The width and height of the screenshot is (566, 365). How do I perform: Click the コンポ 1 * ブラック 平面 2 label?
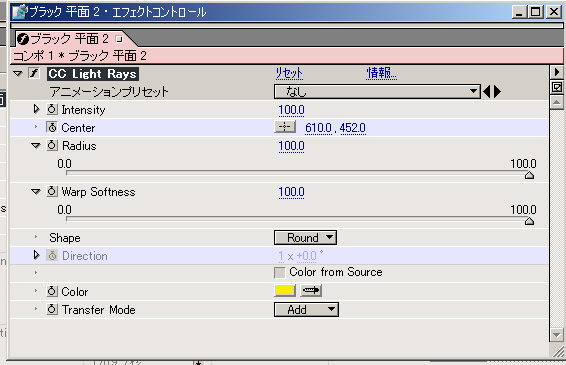[x=79, y=56]
